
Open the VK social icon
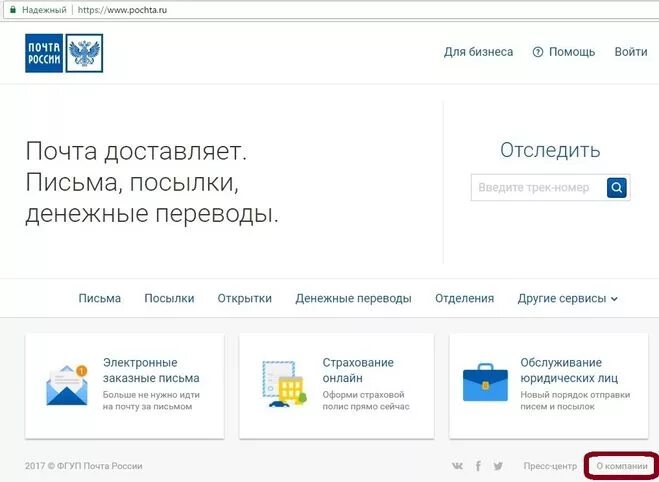[457, 466]
